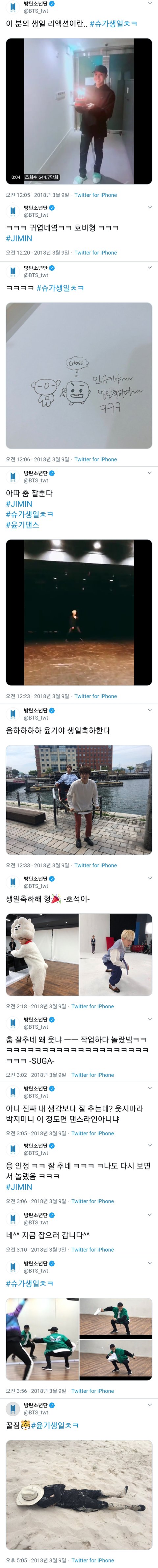The image size is (158, 1568).
Task: Open the Gloss doodle drawing image
Action: coord(79,376)
